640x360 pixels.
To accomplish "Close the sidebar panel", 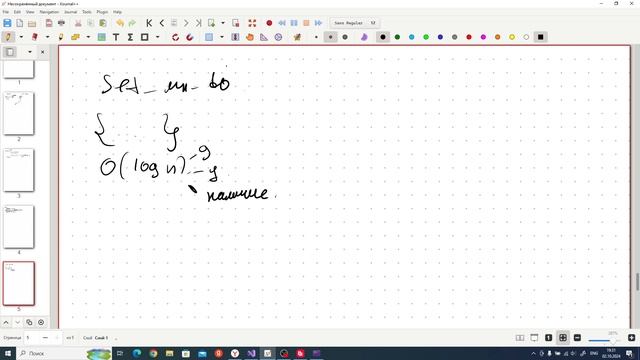I will (x=42, y=52).
